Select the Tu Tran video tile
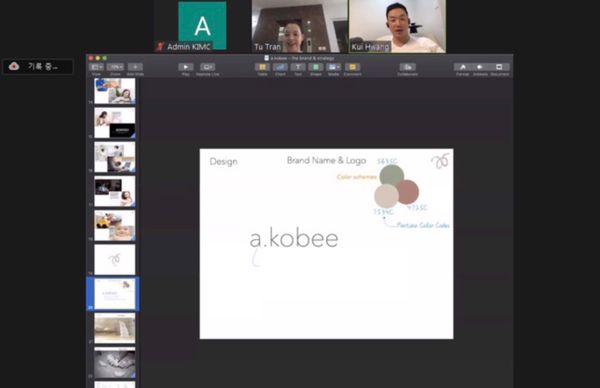Screen dimensions: 600x388 click(x=300, y=26)
